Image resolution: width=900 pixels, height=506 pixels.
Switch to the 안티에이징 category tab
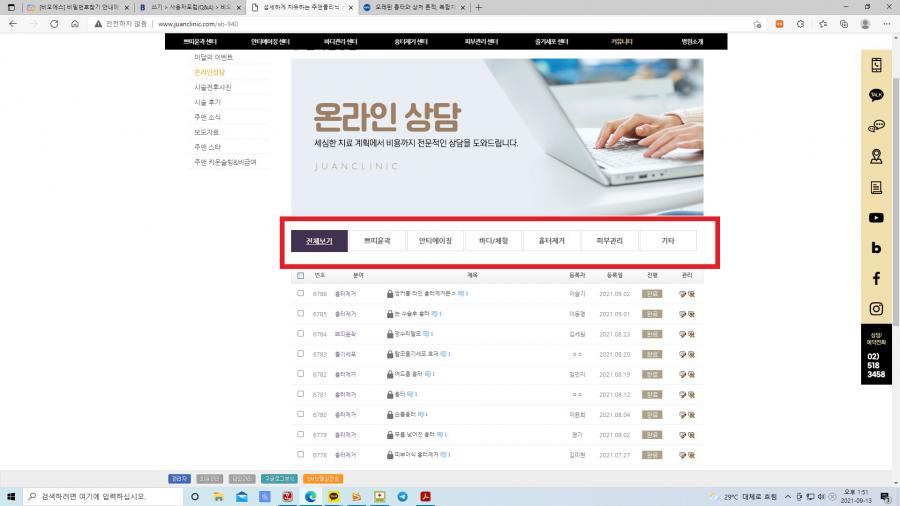click(x=435, y=241)
